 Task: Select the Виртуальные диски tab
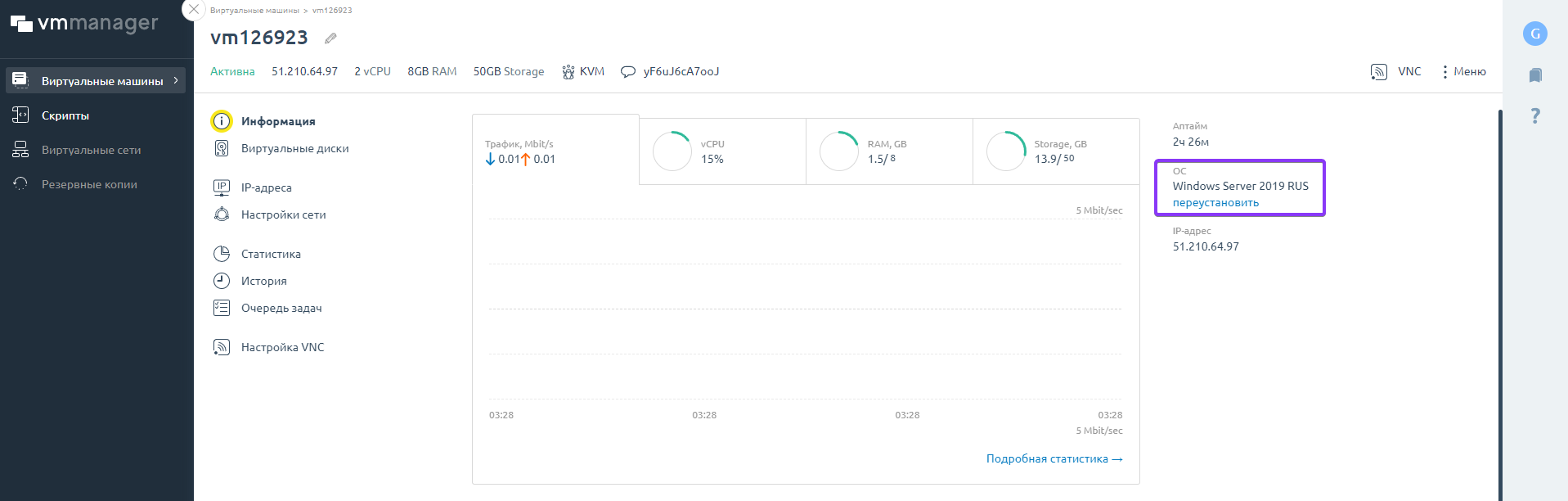click(294, 148)
